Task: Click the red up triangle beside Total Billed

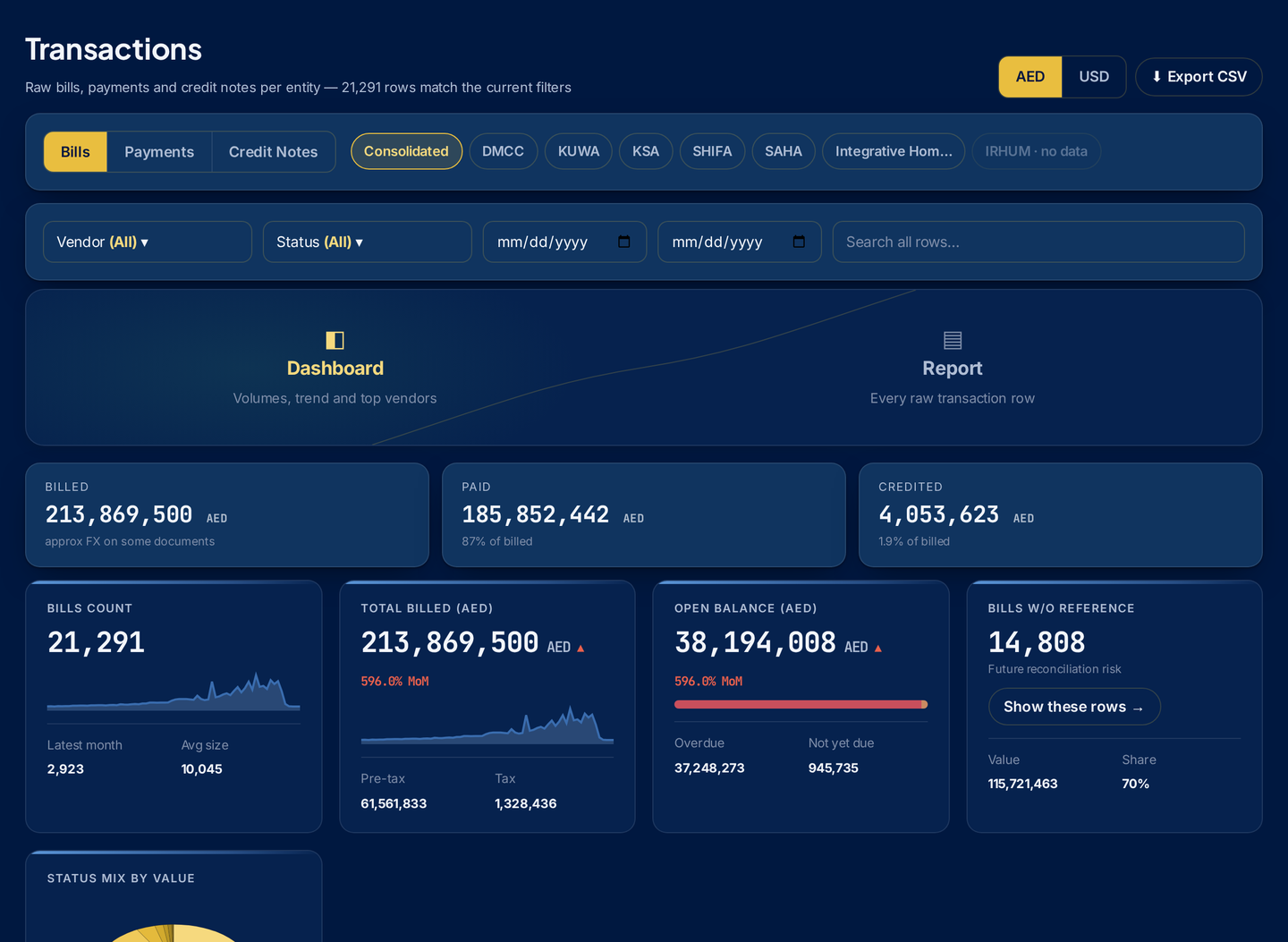Action: pyautogui.click(x=580, y=648)
